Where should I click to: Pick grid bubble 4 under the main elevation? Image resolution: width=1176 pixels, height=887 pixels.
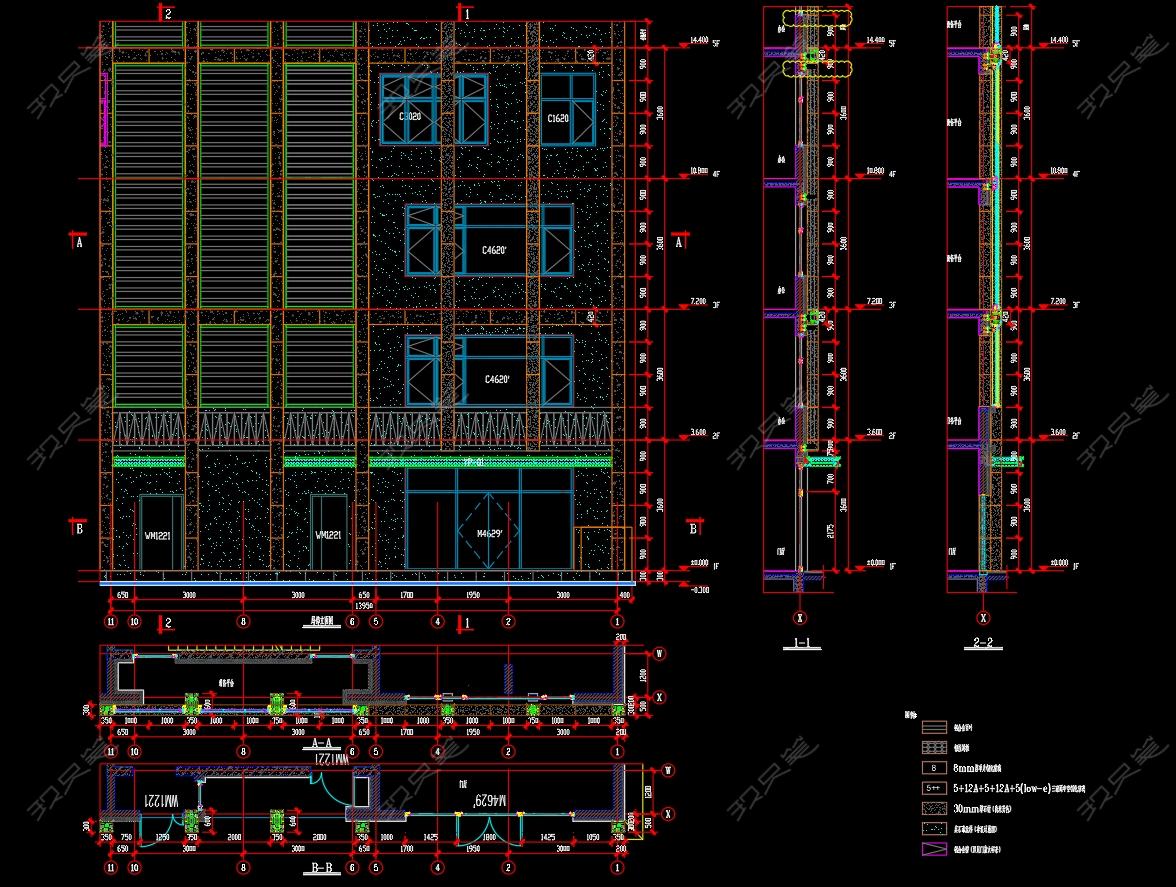(438, 622)
